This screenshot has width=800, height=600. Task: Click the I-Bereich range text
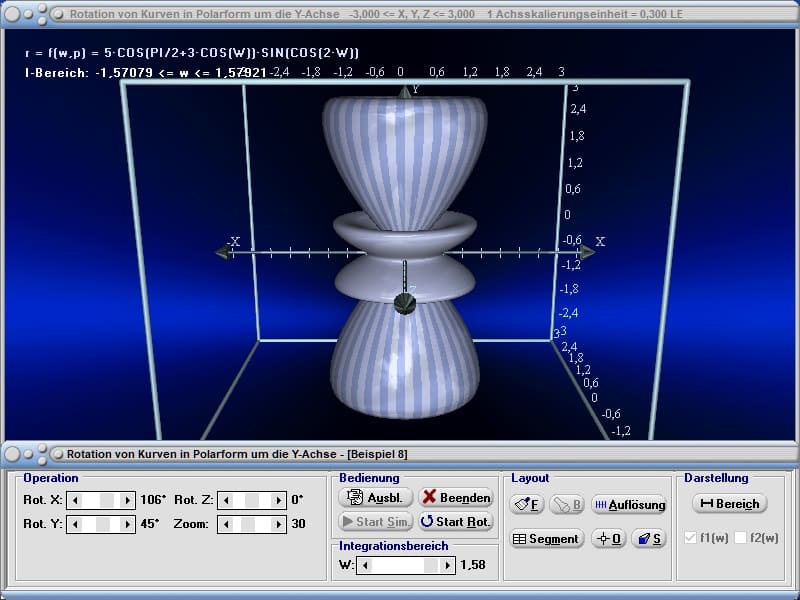pos(145,72)
